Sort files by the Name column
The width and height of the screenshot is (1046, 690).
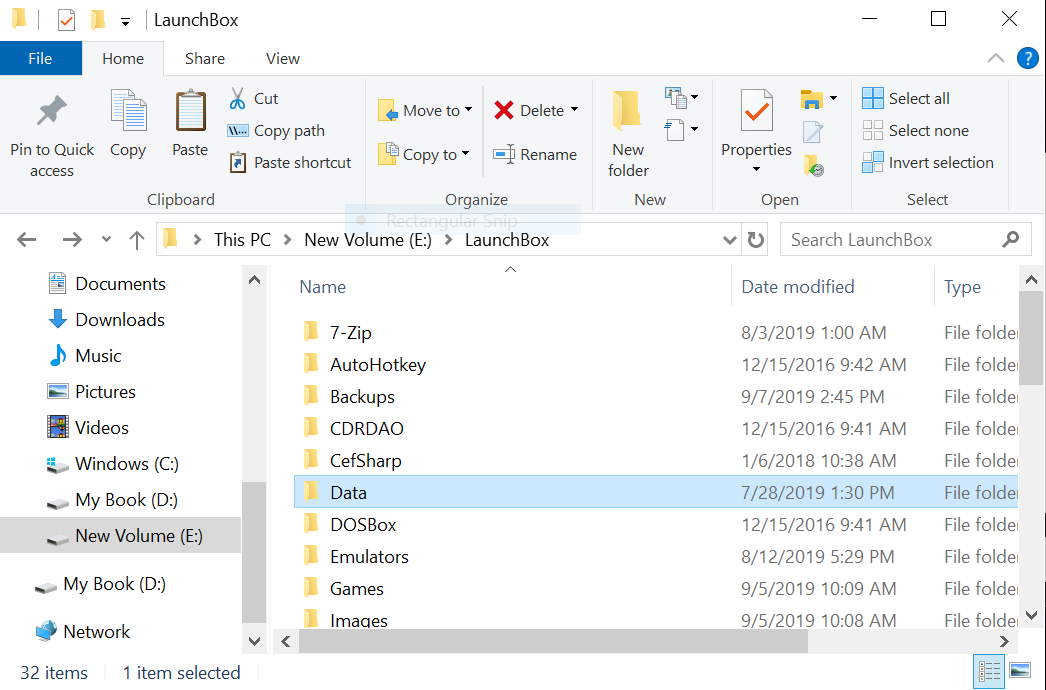point(323,287)
